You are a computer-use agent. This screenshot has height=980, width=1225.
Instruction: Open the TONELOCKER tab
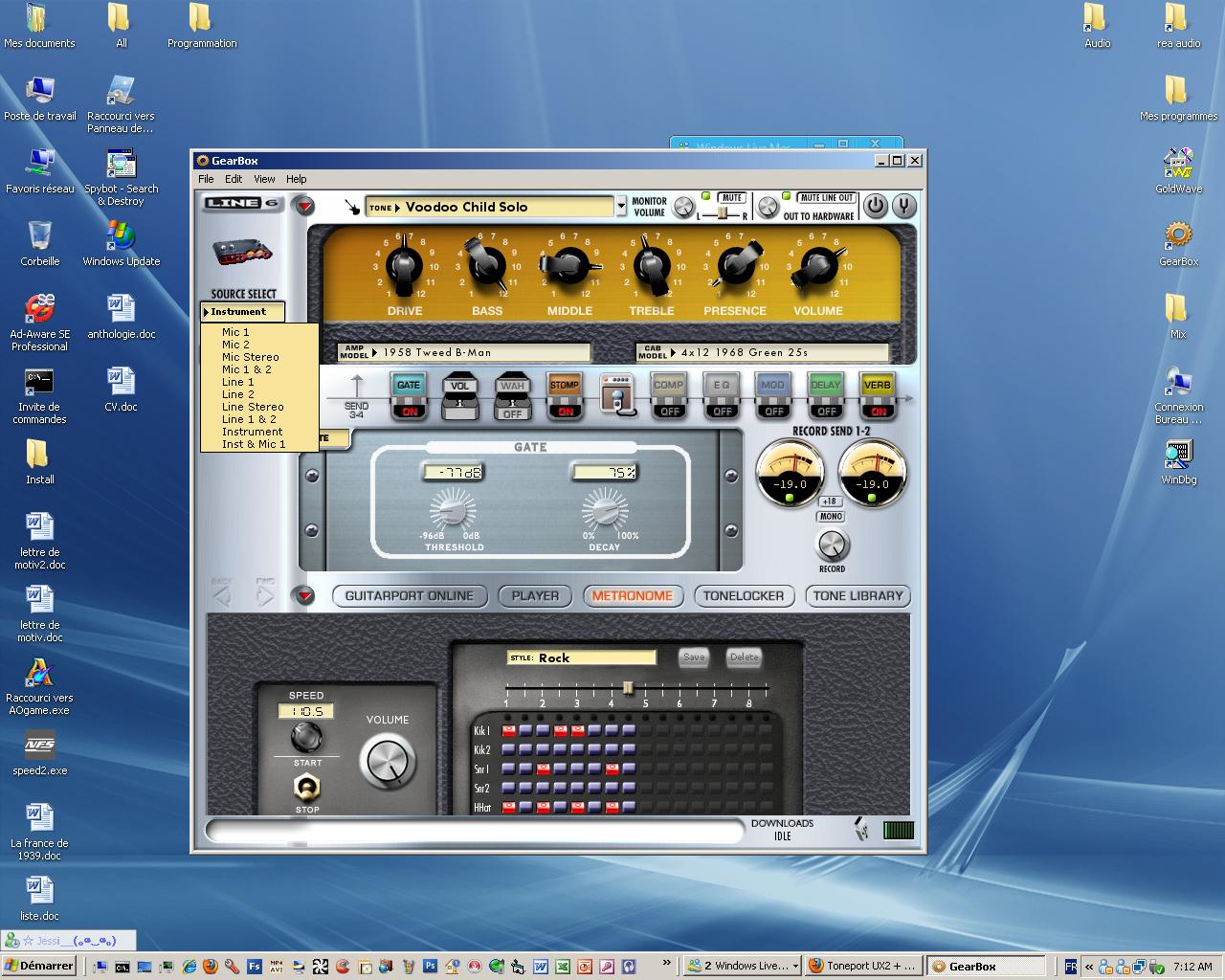click(744, 595)
